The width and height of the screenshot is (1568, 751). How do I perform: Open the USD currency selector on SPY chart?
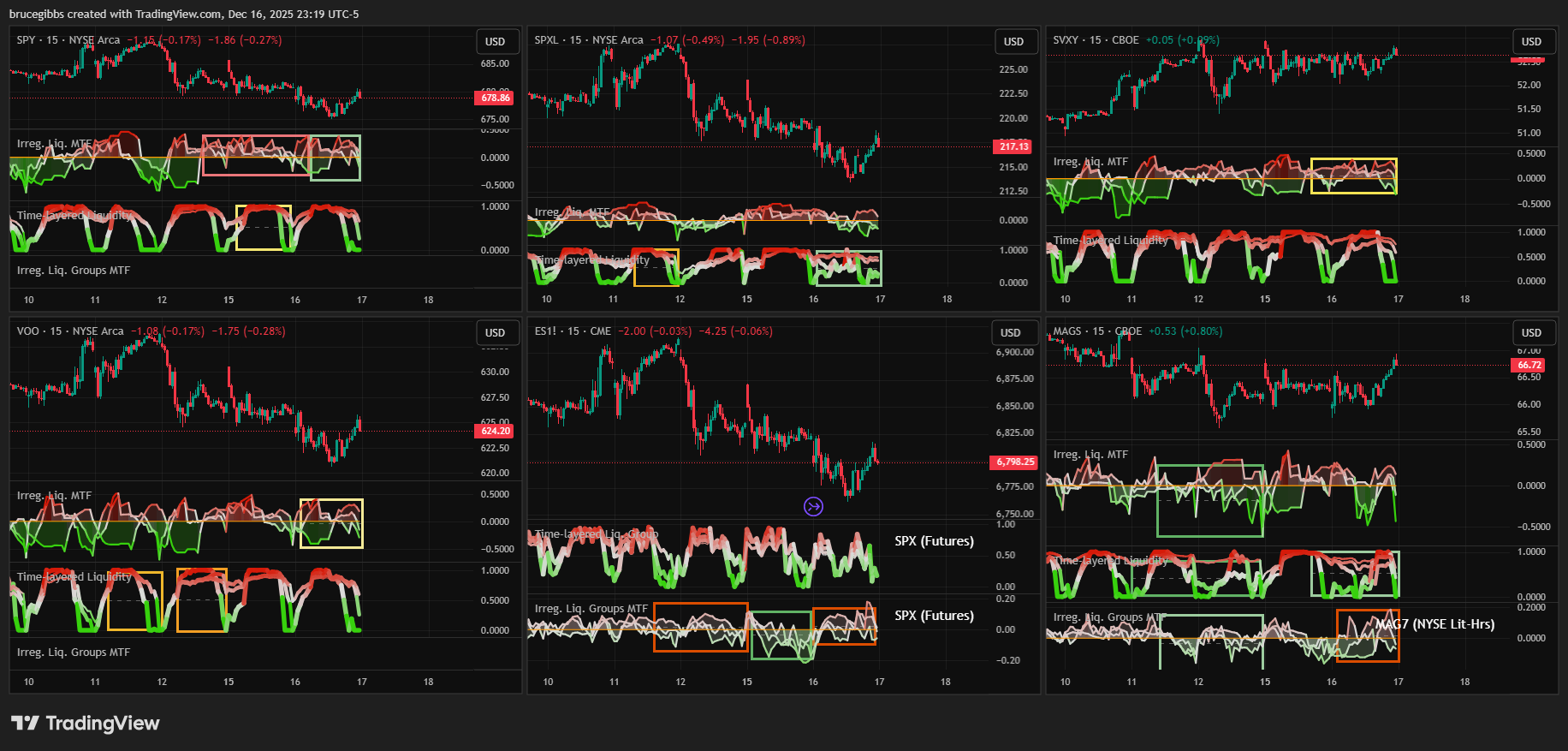click(x=496, y=42)
